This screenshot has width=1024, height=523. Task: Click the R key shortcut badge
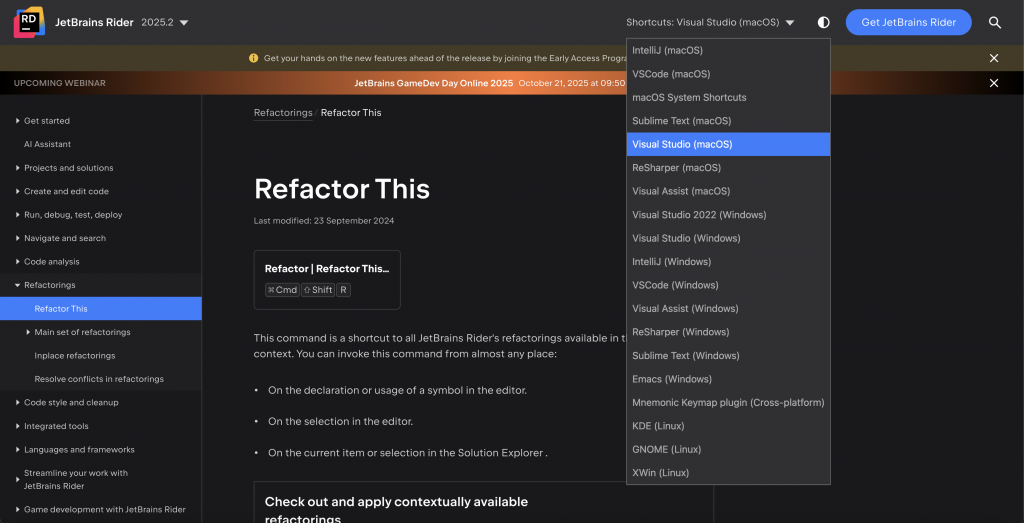tap(344, 290)
